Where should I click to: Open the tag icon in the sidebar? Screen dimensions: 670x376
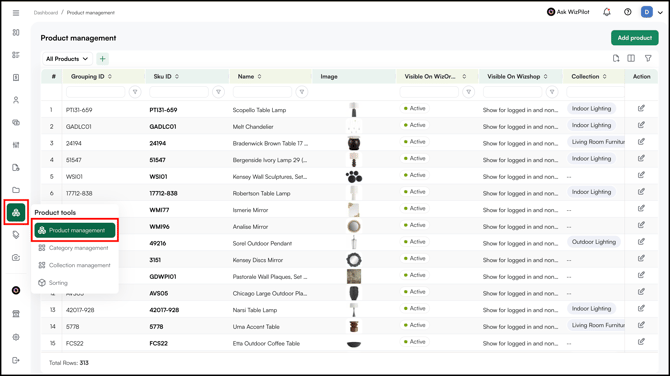(x=16, y=235)
